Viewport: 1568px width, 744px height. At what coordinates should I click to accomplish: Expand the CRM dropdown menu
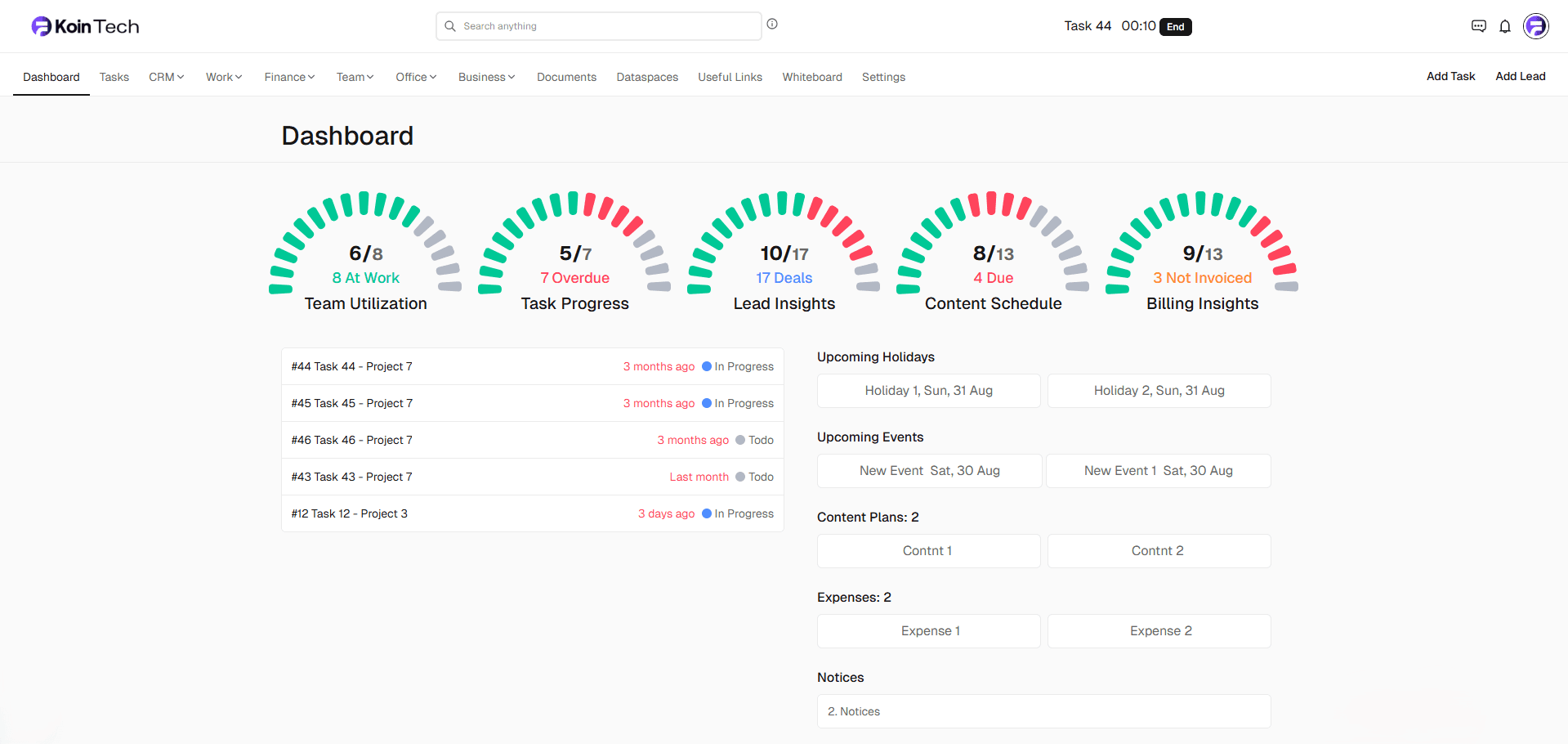tap(166, 77)
